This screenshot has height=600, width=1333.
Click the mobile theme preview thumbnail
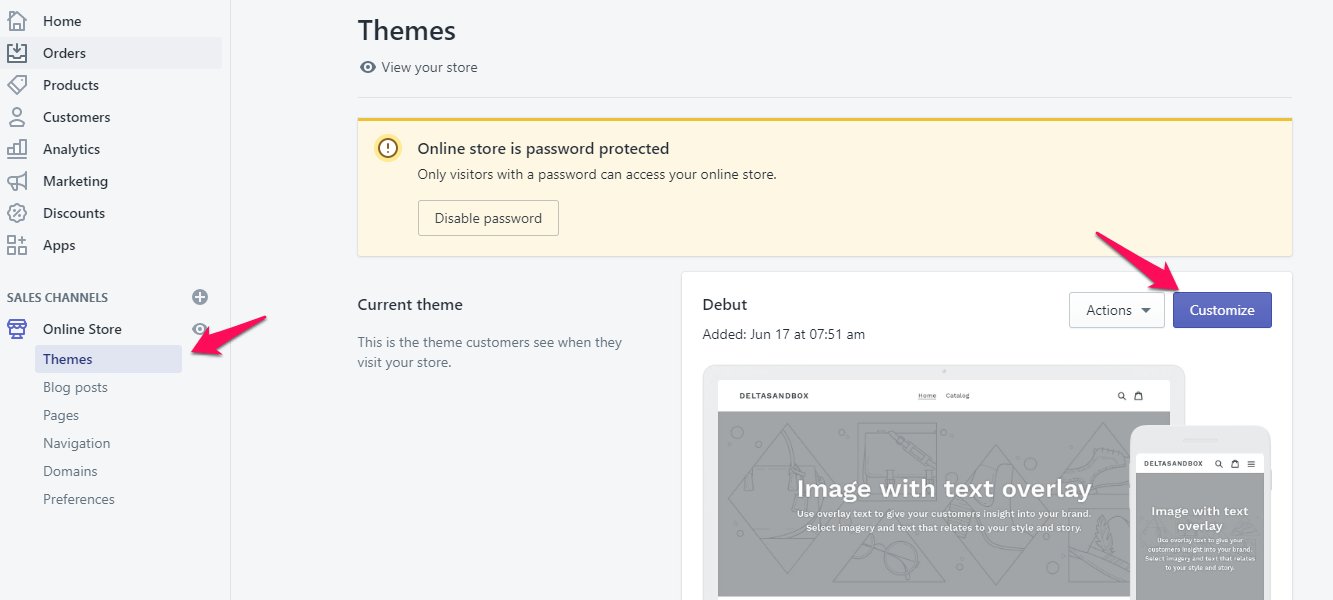(1200, 513)
